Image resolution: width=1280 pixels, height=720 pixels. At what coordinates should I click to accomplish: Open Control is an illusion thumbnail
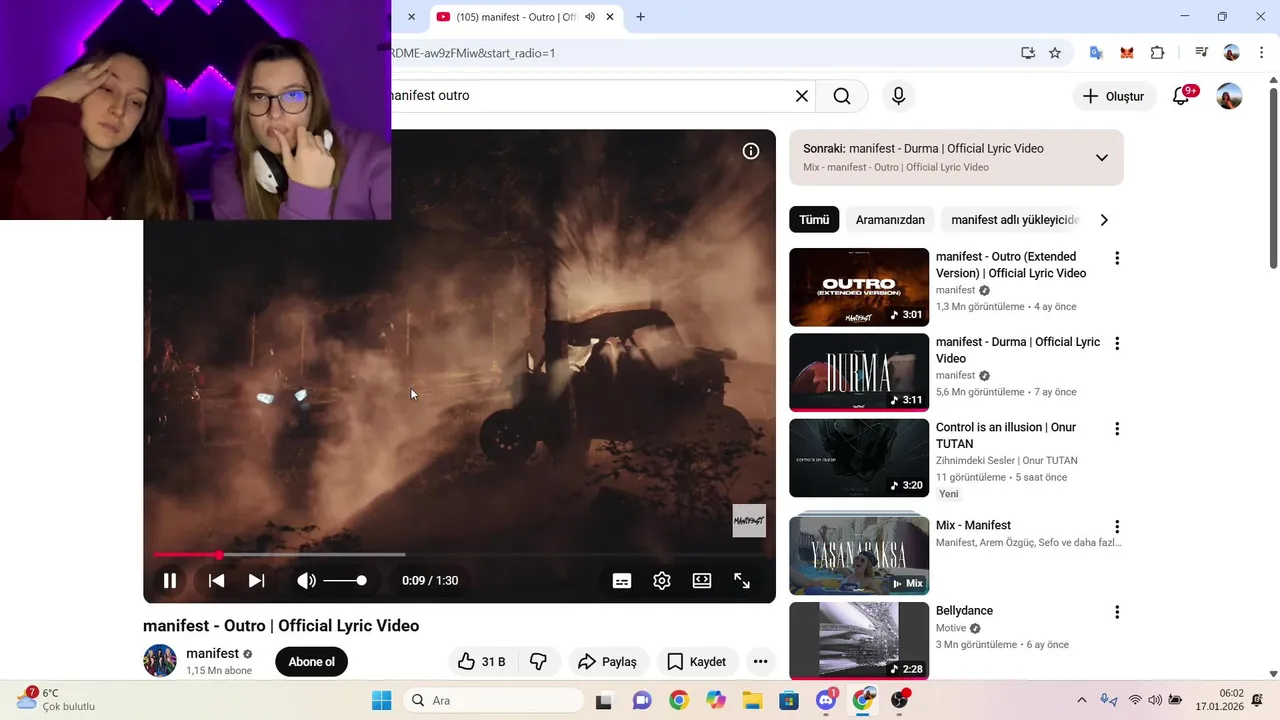(859, 458)
